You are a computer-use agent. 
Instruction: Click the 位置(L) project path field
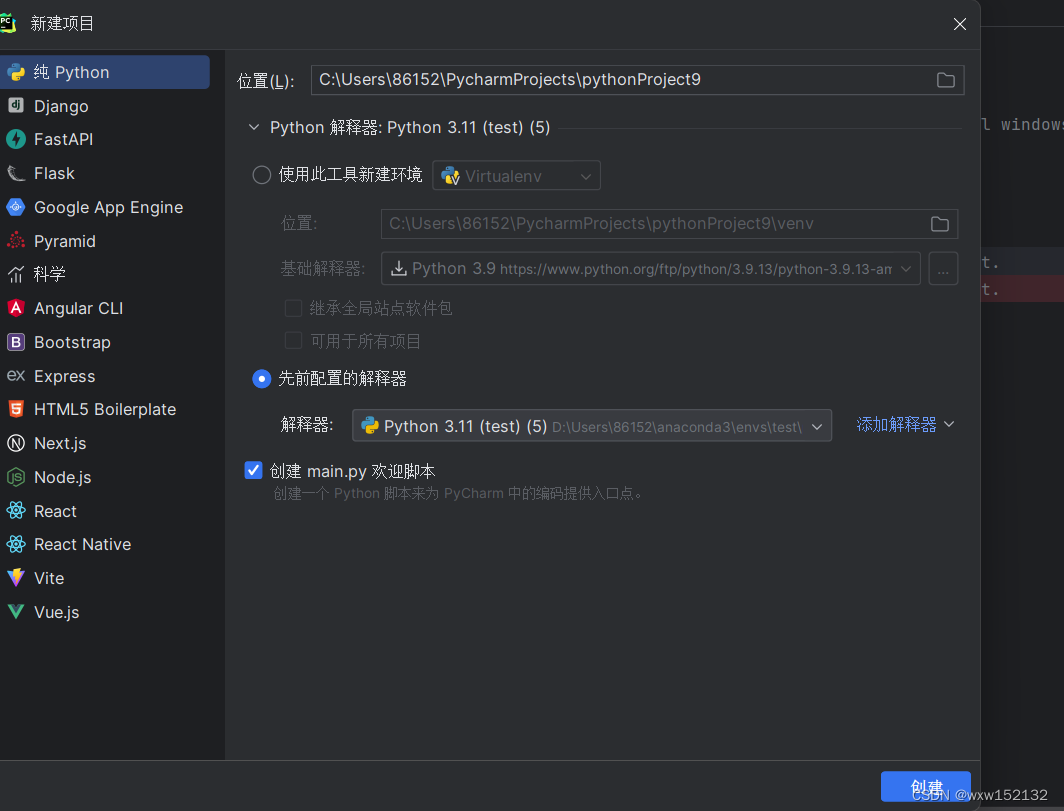tap(637, 80)
